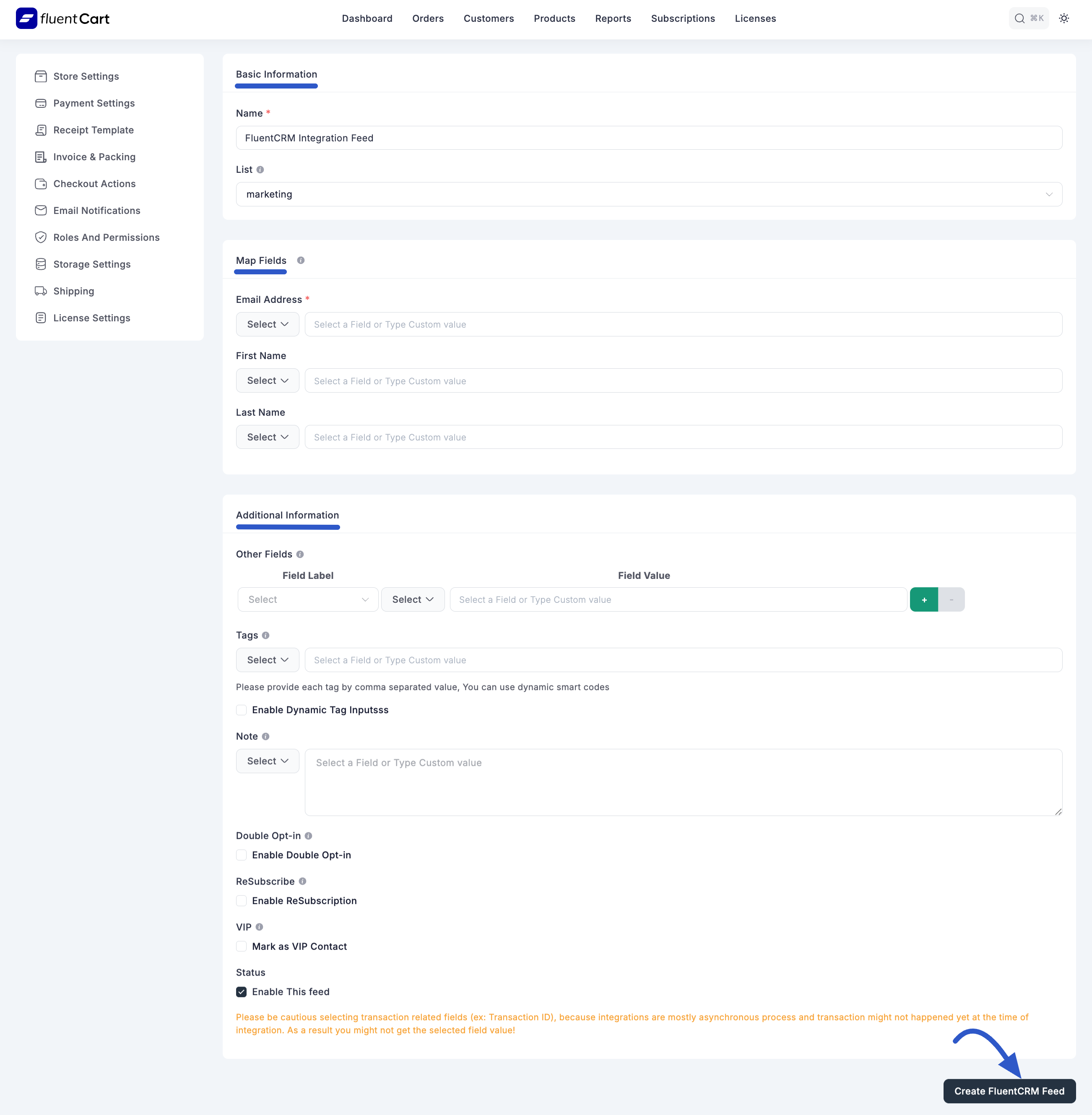Click the Other Fields value input

coord(679,600)
